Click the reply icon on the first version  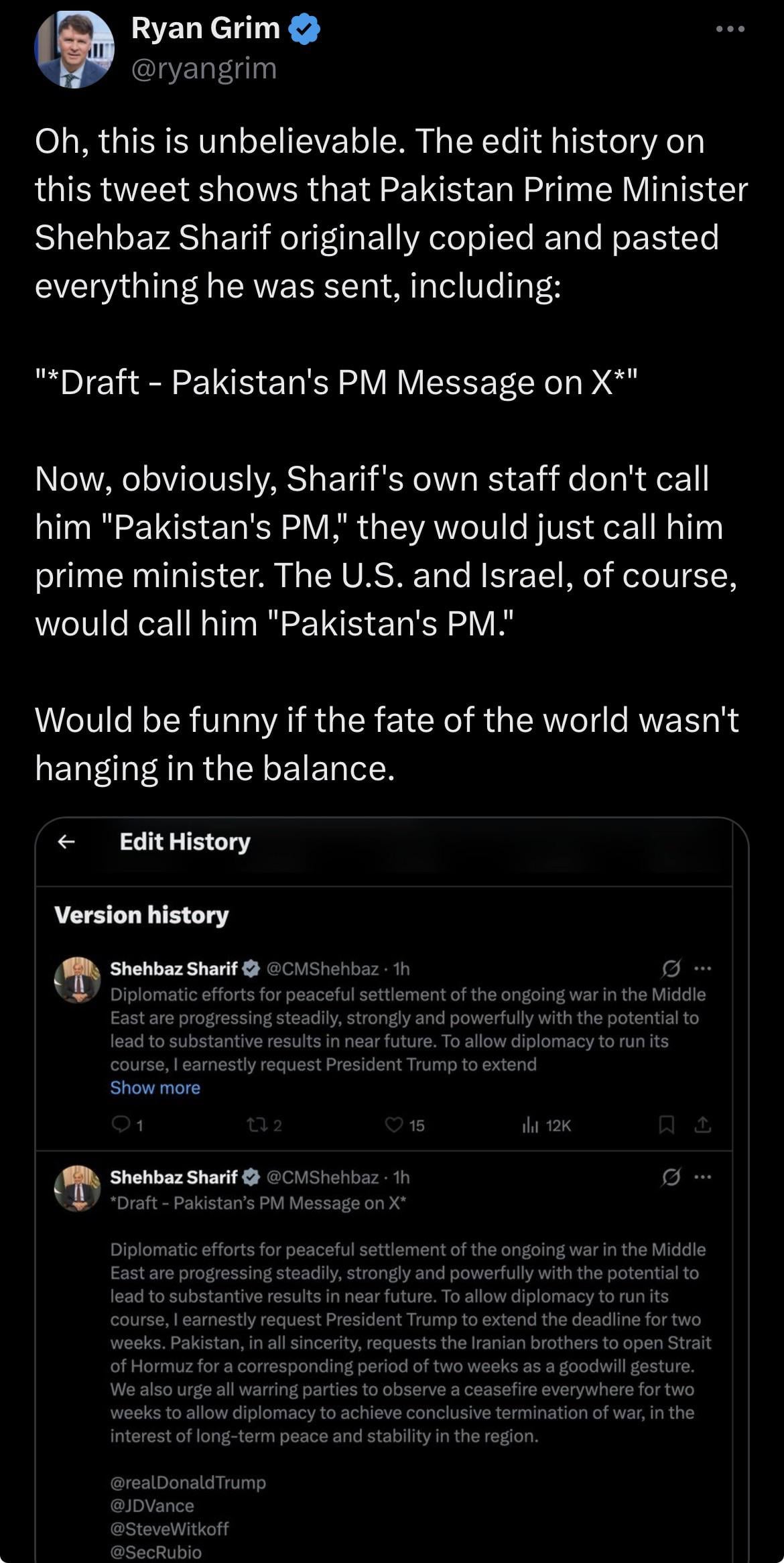(121, 1125)
